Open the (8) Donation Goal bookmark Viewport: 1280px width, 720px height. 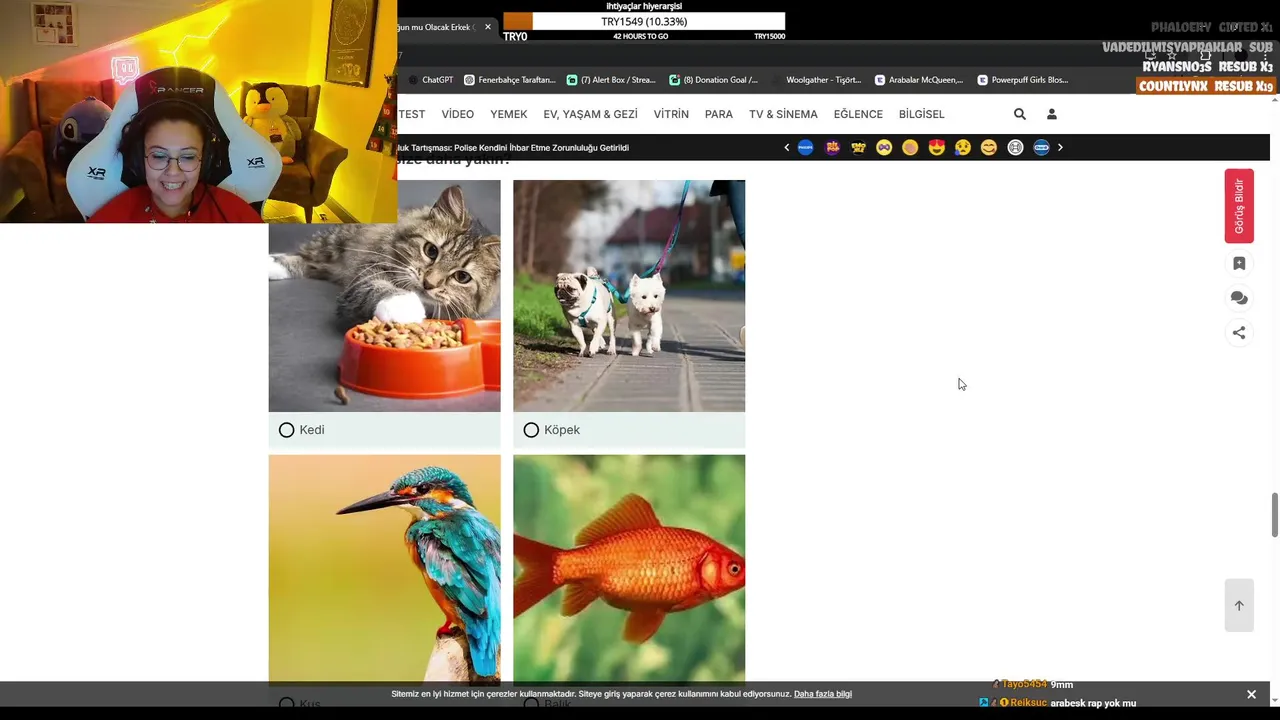point(714,80)
